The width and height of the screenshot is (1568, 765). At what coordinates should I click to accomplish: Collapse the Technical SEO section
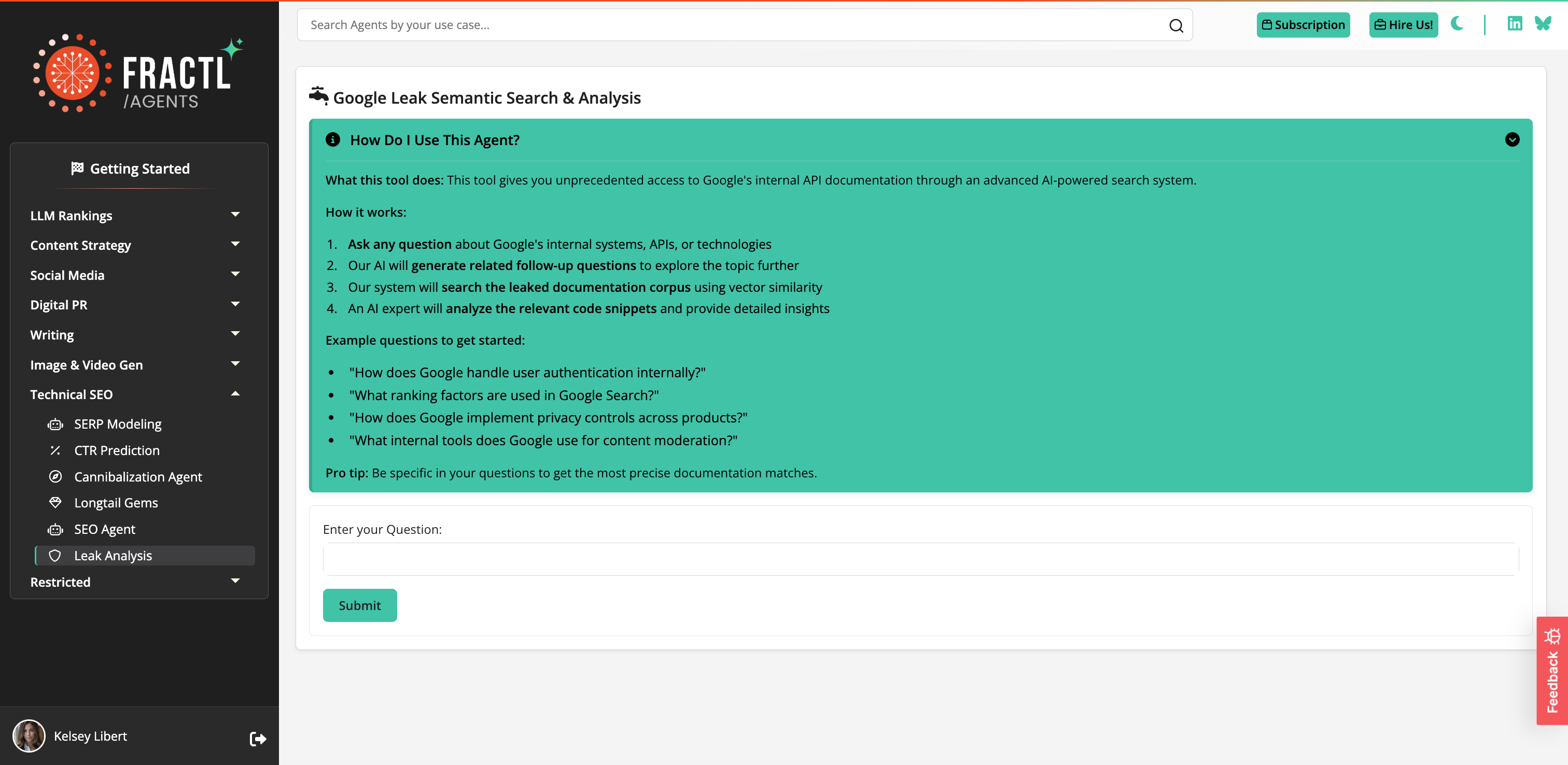(x=235, y=393)
